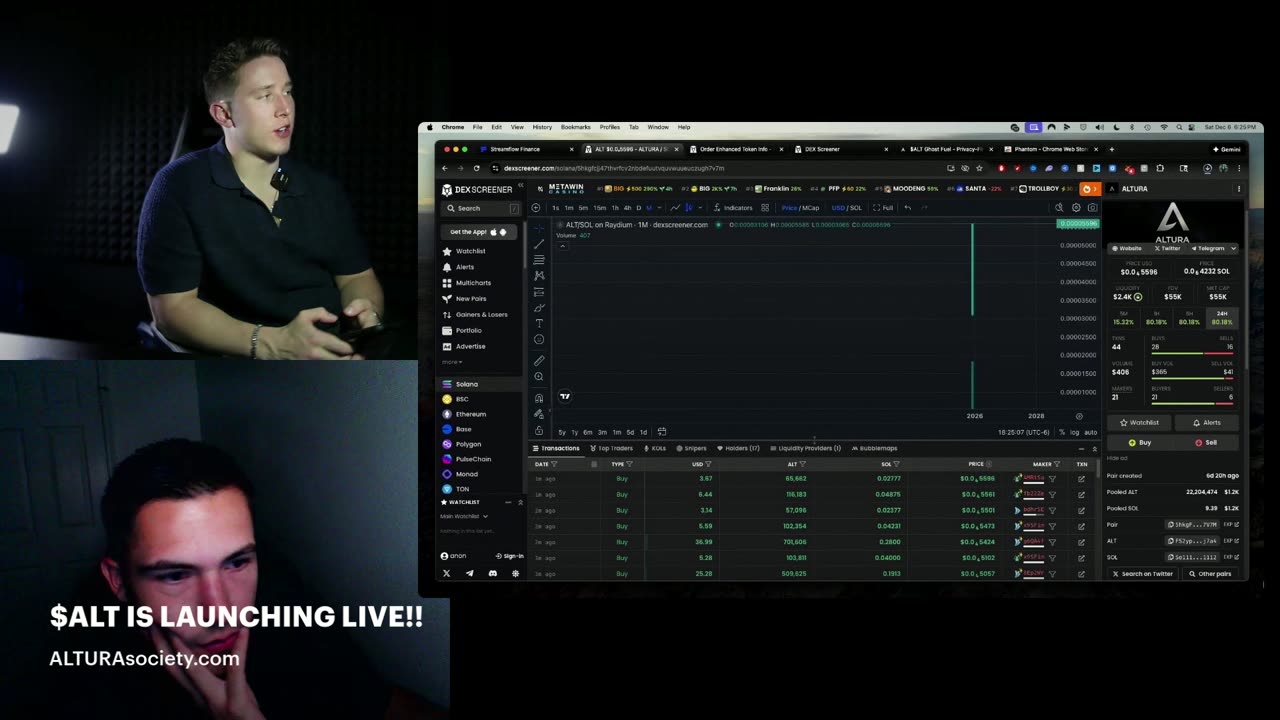This screenshot has width=1280, height=720.
Task: Open ALTURA Website link
Action: [x=1126, y=248]
